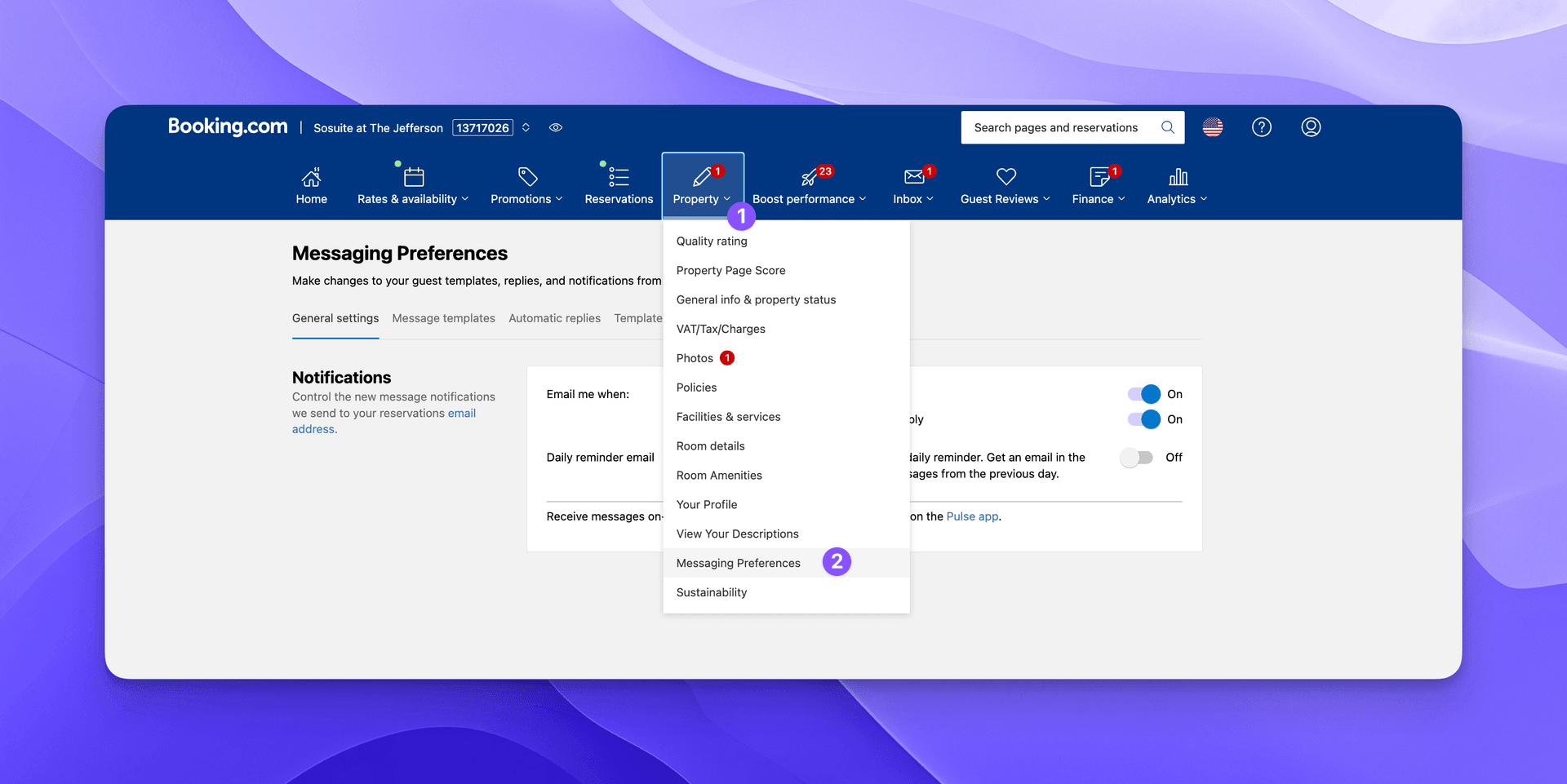Click the 'email address' link
The image size is (1567, 784).
click(462, 414)
